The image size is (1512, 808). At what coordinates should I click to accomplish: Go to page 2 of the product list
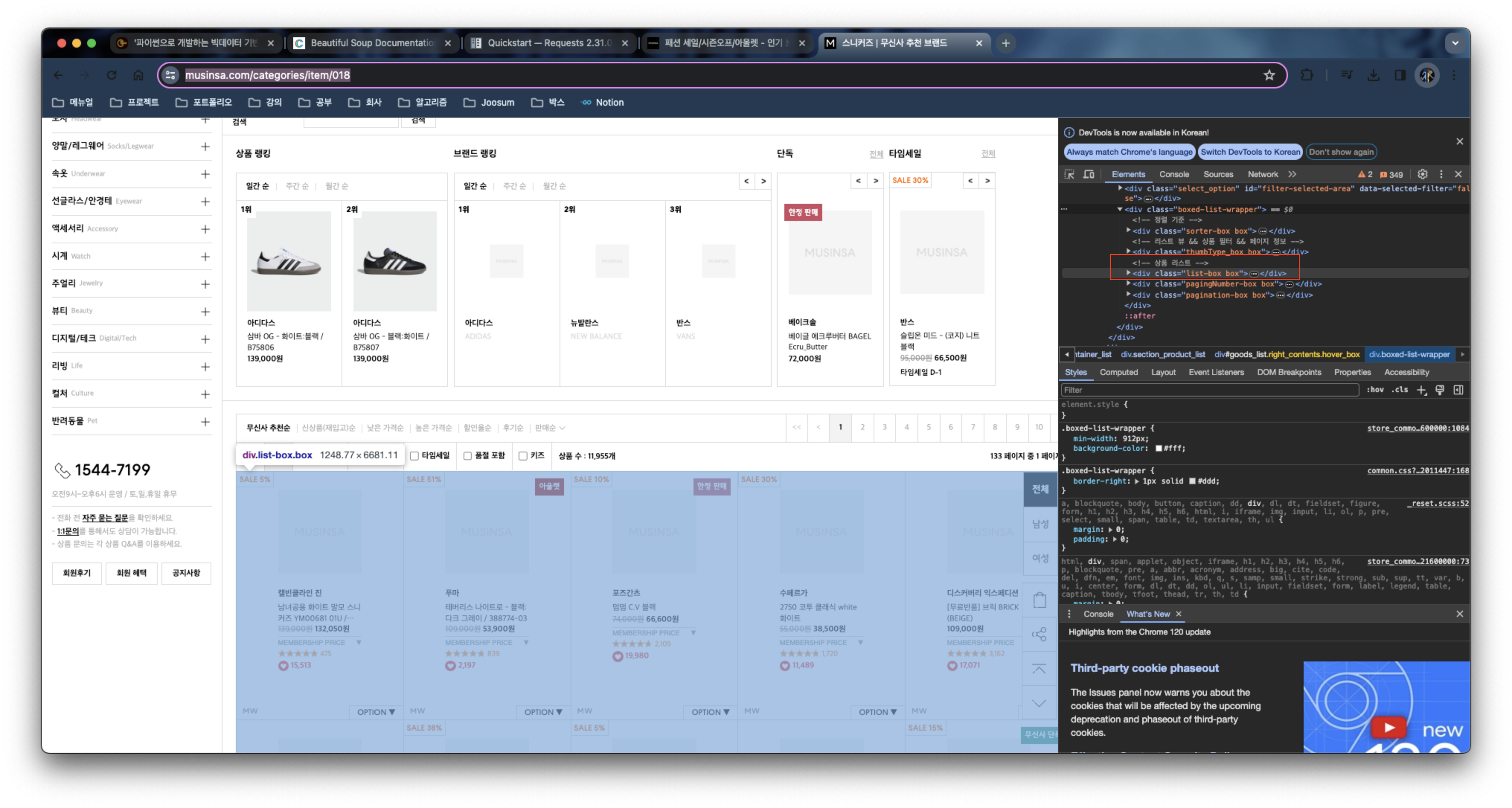862,427
